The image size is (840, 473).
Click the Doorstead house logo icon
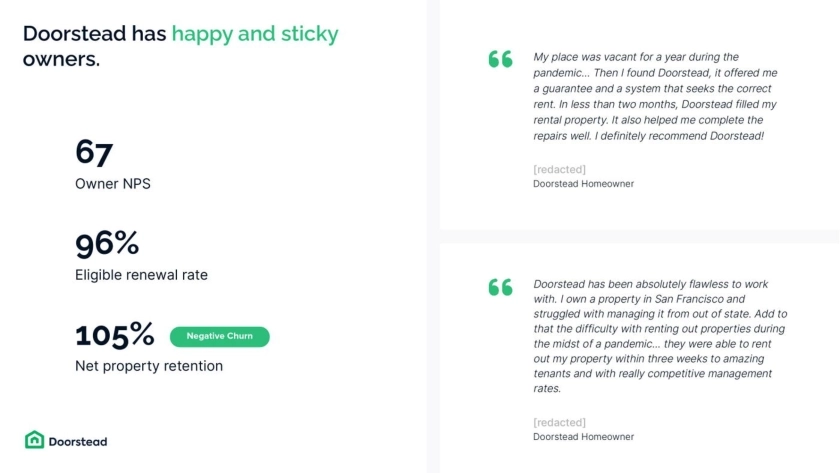[34, 440]
